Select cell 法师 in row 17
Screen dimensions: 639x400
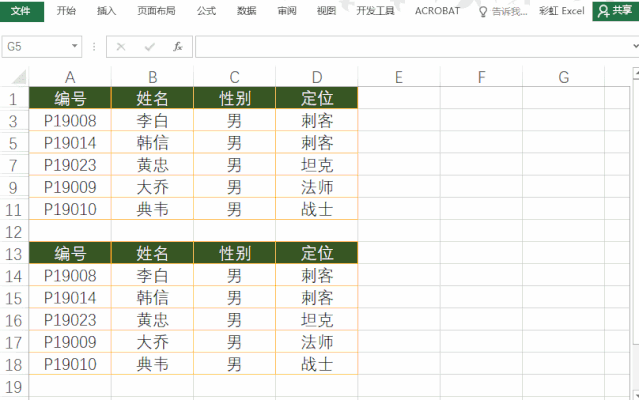click(317, 342)
